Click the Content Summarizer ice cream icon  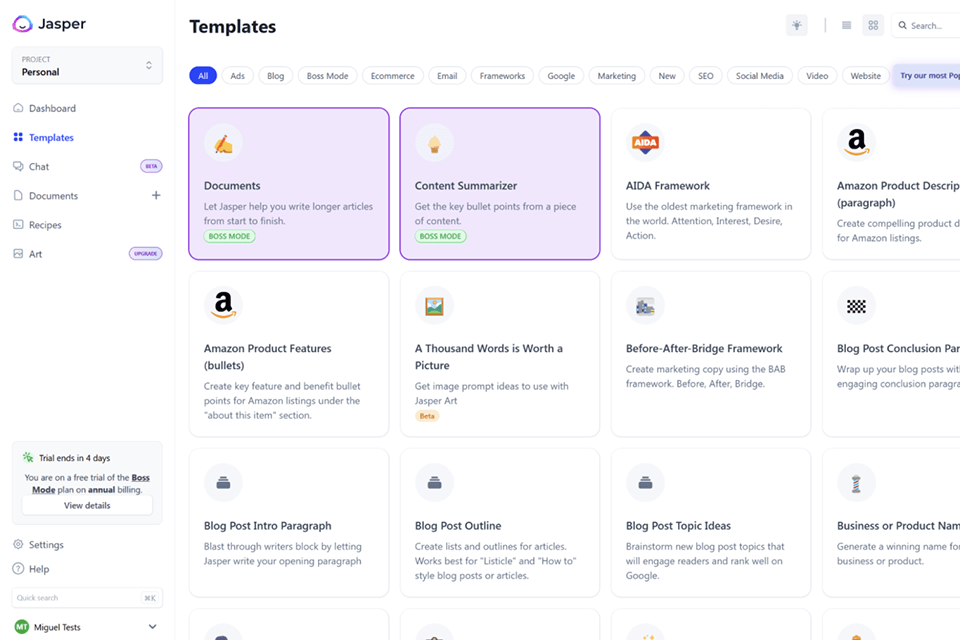click(x=434, y=143)
